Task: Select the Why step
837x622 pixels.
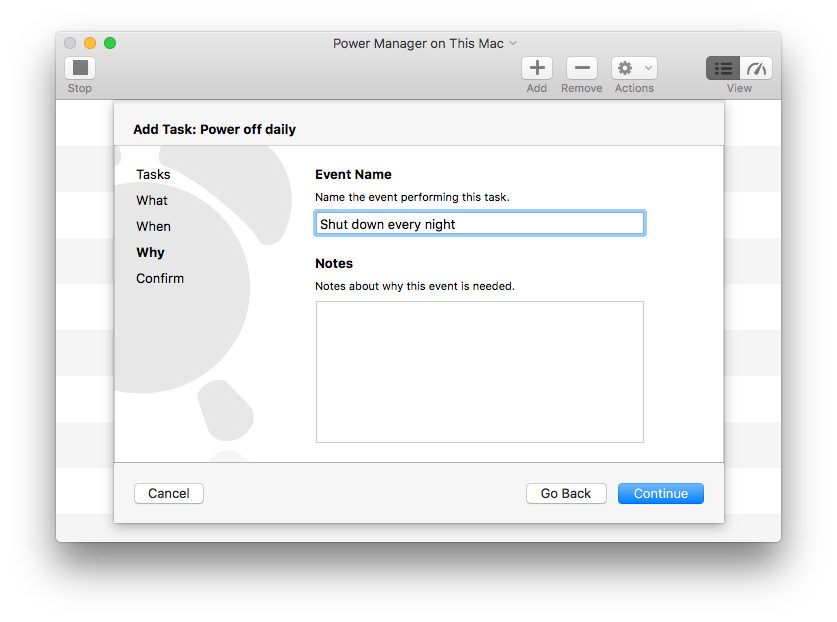Action: coord(150,253)
